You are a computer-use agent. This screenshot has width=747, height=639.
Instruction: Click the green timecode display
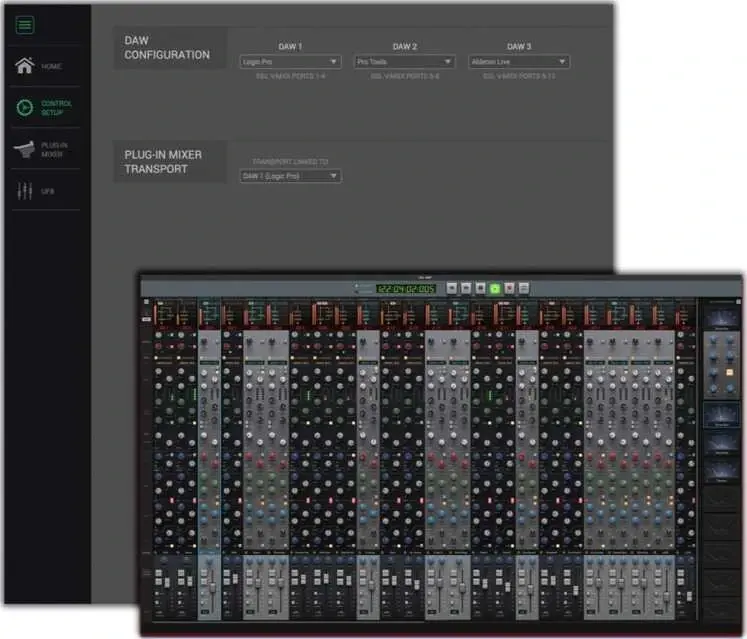[x=405, y=288]
